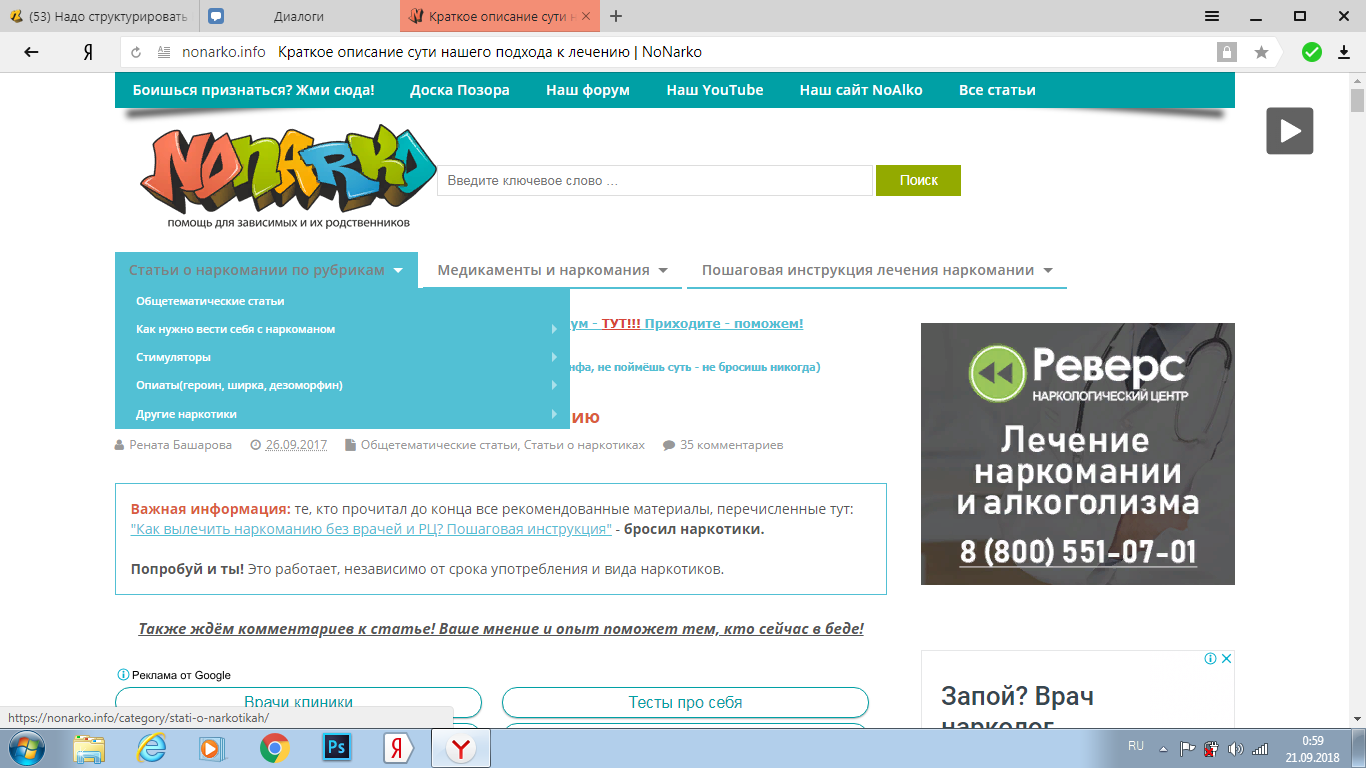The height and width of the screenshot is (768, 1366).
Task: Select 'Общетематические статьи' in dropdown menu
Action: tap(210, 301)
